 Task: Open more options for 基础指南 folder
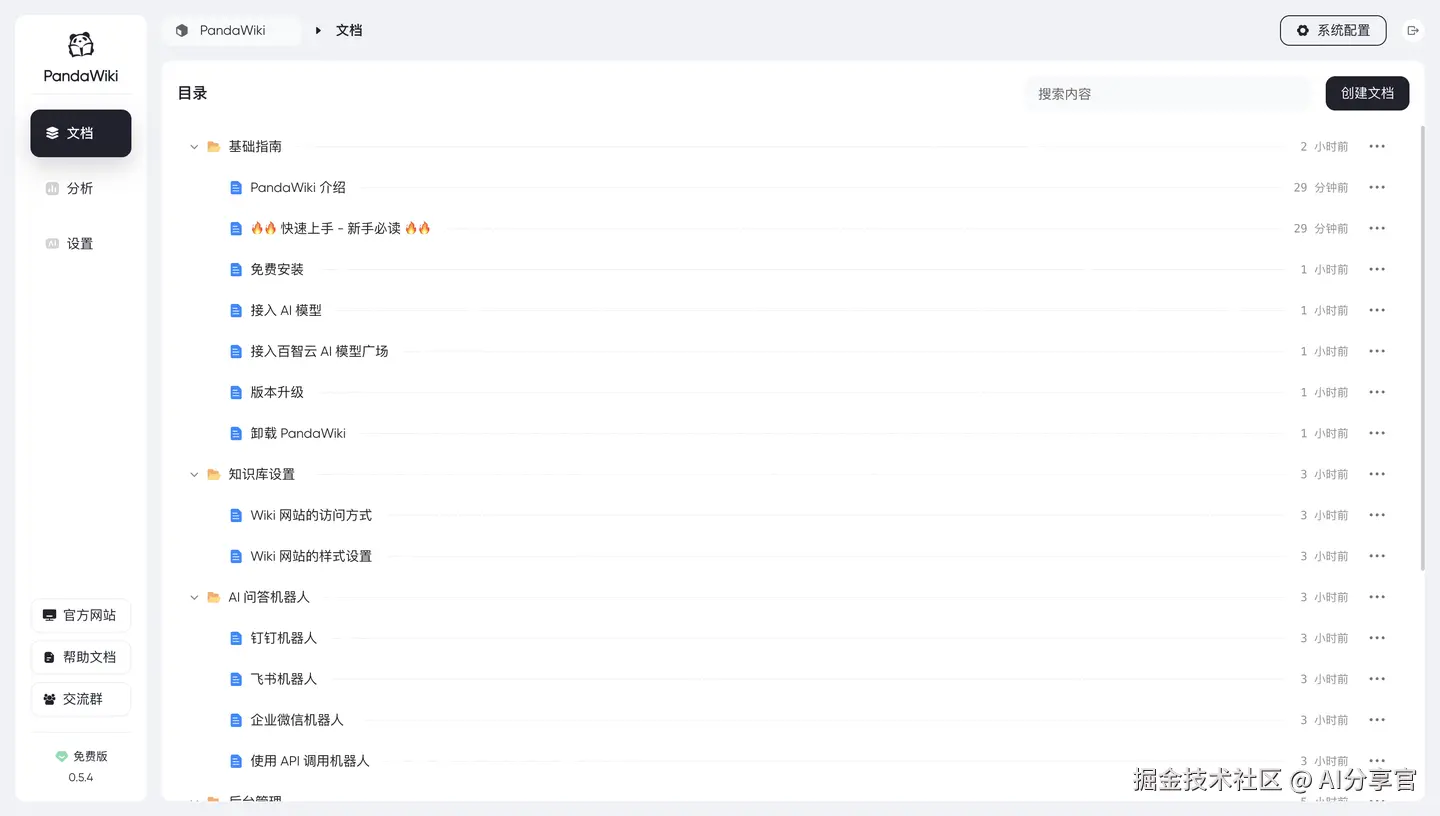click(x=1377, y=147)
